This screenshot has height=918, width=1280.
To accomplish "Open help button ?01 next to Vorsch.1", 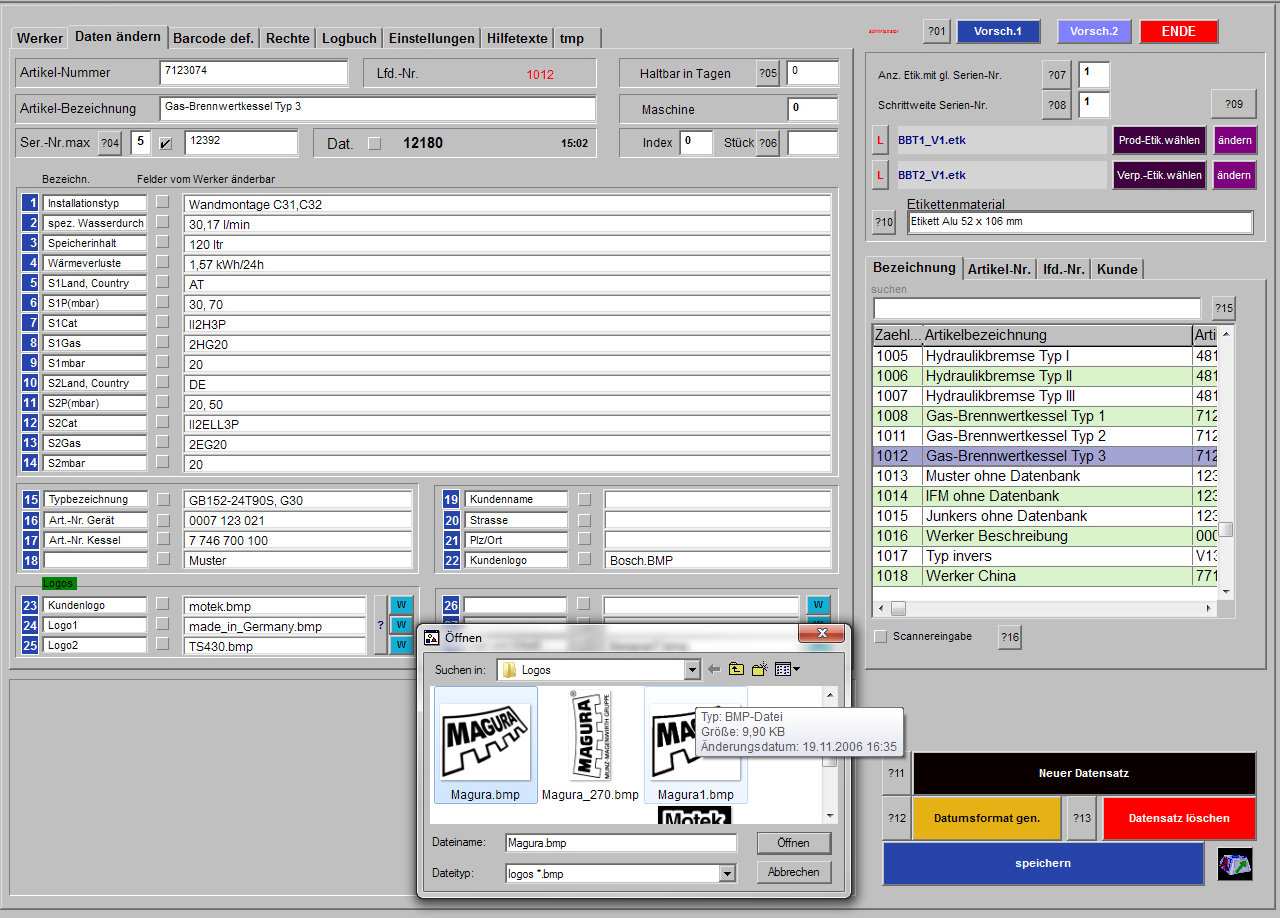I will (x=937, y=32).
